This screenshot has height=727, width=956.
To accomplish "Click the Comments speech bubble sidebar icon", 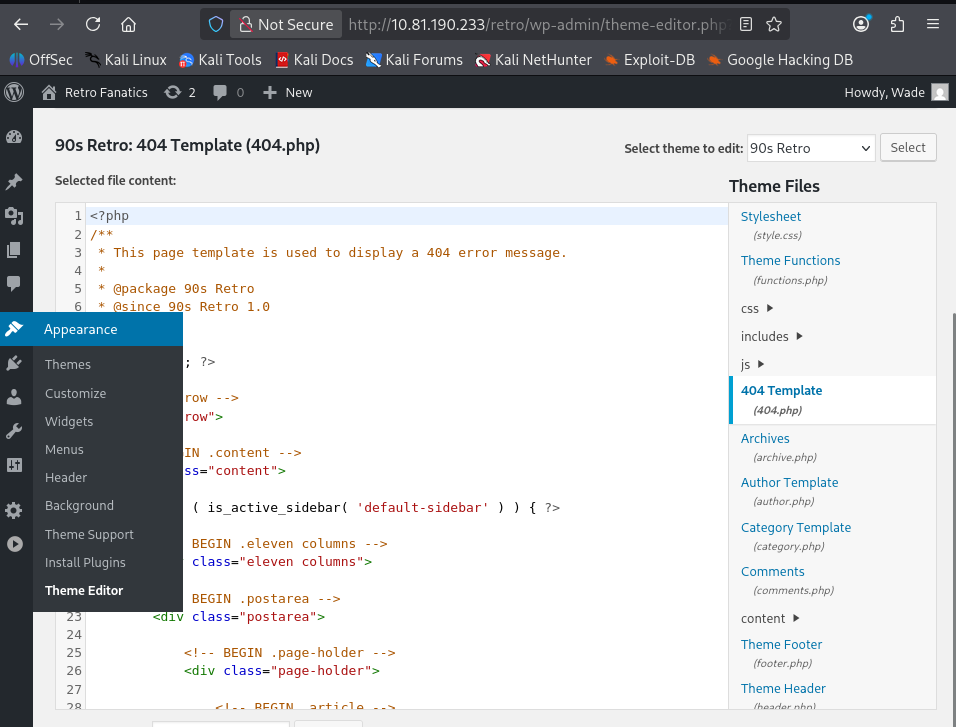I will coord(14,283).
